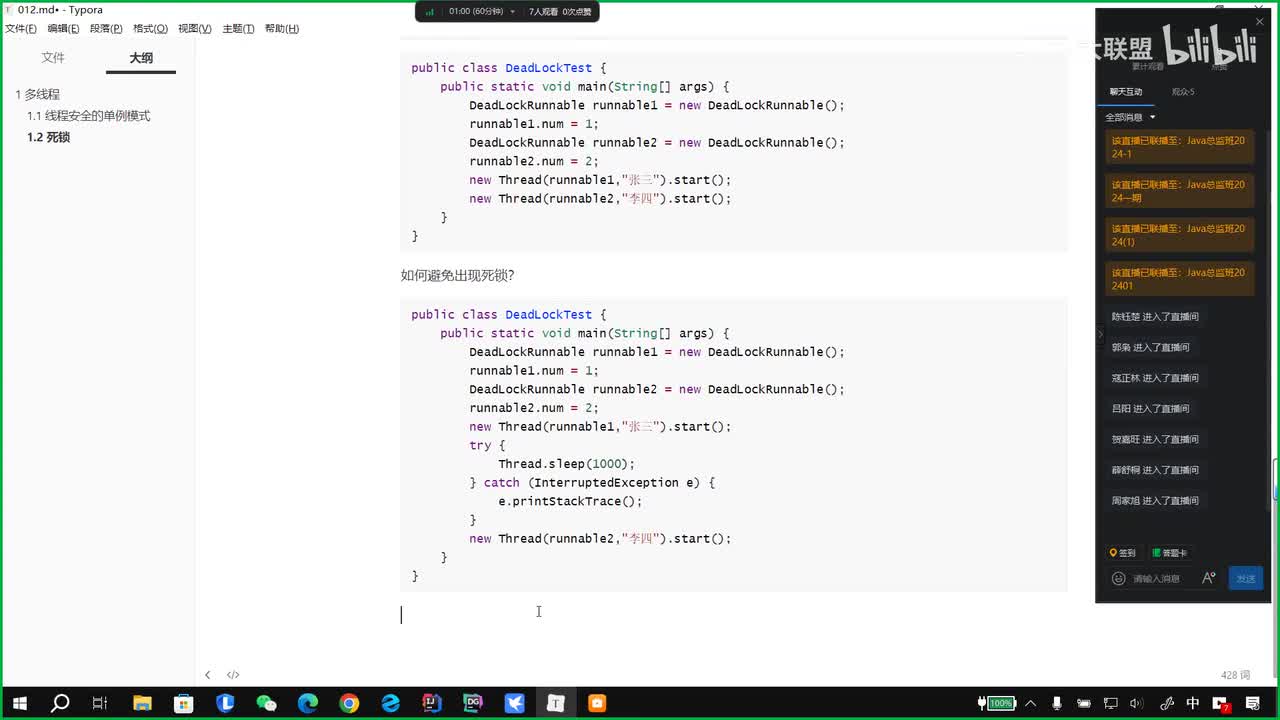
Task: Open File Explorer from the taskbar
Action: 142,703
